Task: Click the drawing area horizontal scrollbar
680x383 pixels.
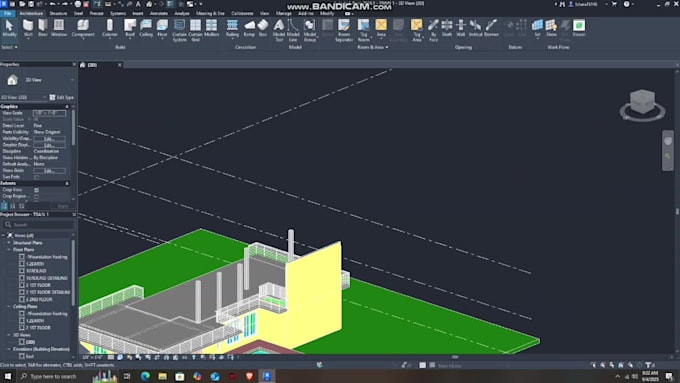Action: click(454, 357)
